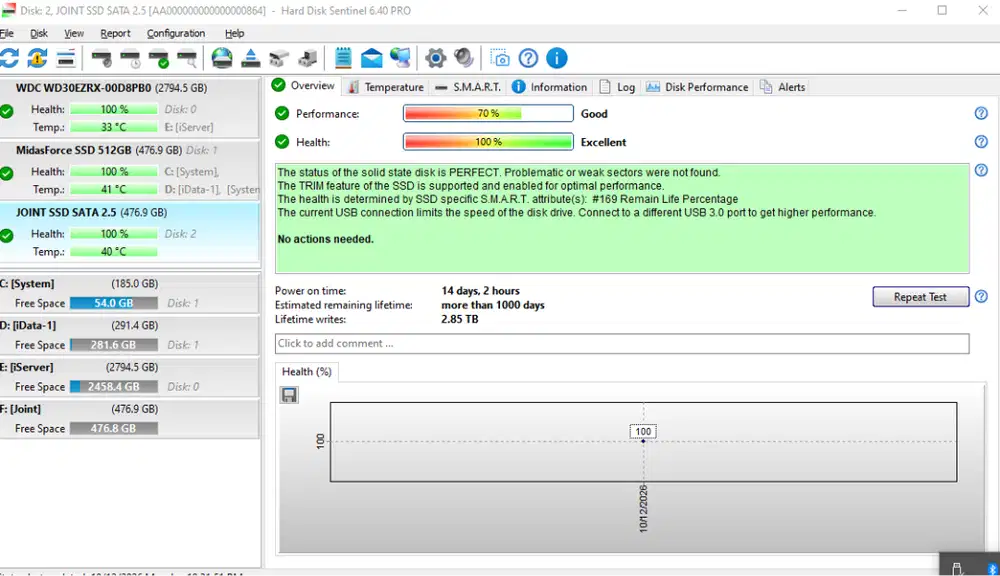Open the blue notepad report icon
Image resolution: width=1000 pixels, height=576 pixels.
click(343, 58)
